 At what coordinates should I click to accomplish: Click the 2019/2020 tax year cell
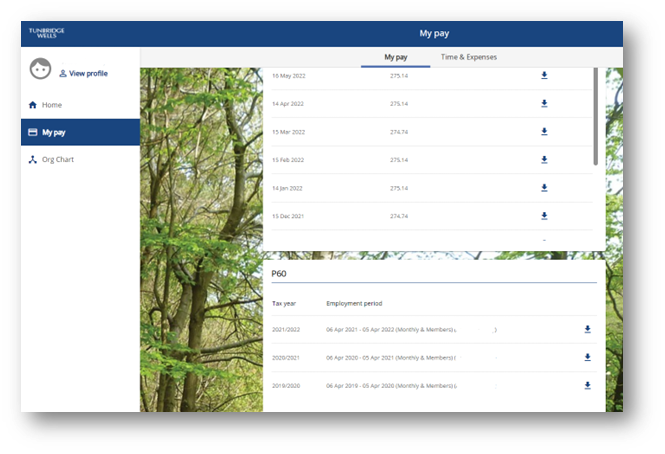click(x=286, y=386)
